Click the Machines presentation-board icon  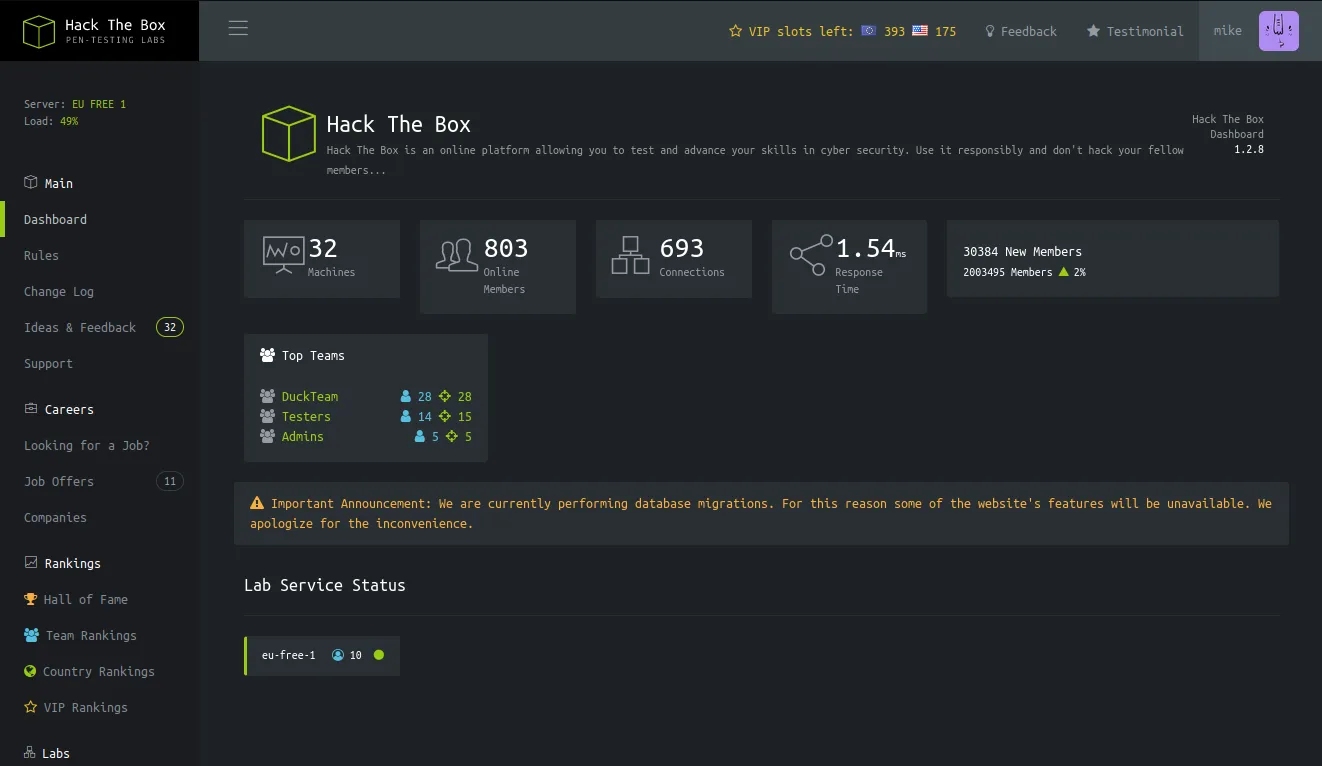(x=283, y=254)
